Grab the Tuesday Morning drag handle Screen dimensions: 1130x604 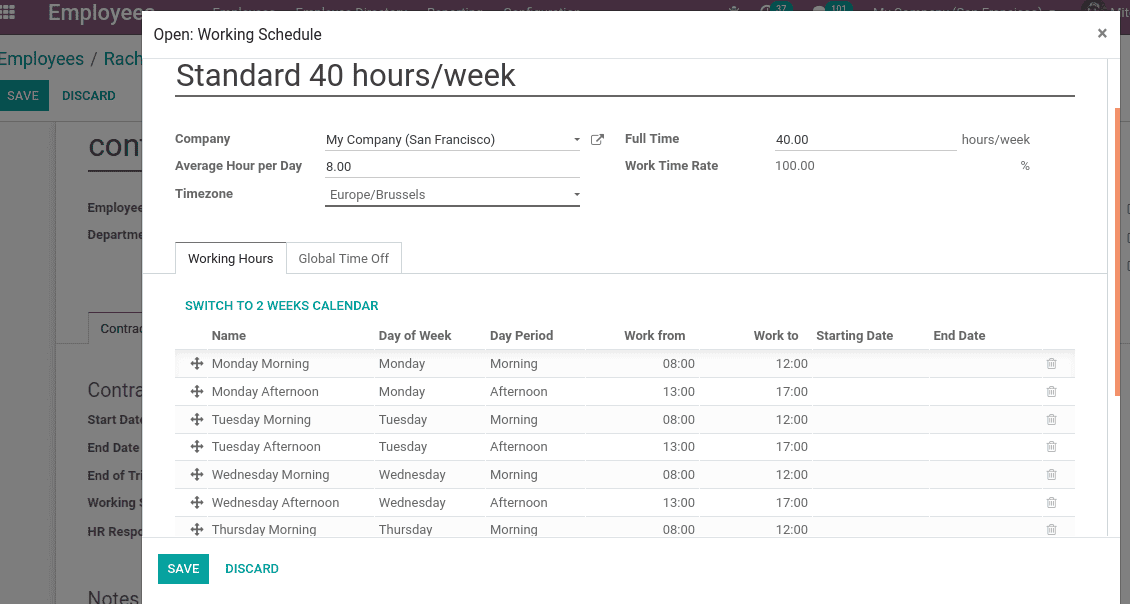(x=196, y=419)
